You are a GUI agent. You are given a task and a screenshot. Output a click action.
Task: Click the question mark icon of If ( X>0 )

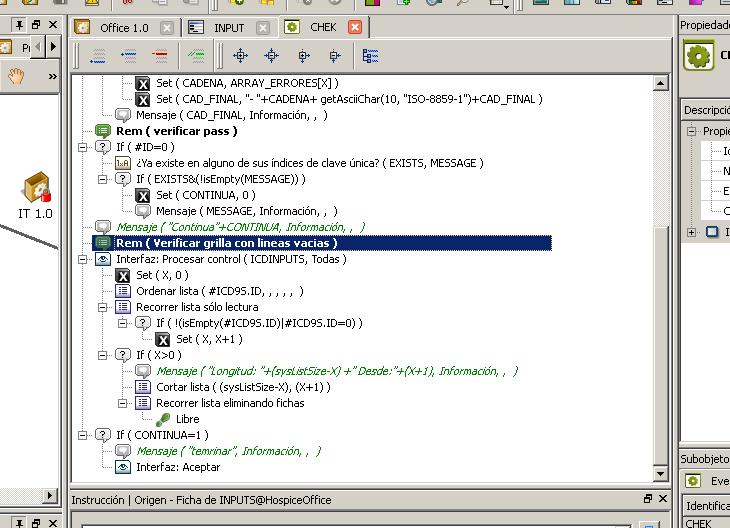(x=123, y=355)
